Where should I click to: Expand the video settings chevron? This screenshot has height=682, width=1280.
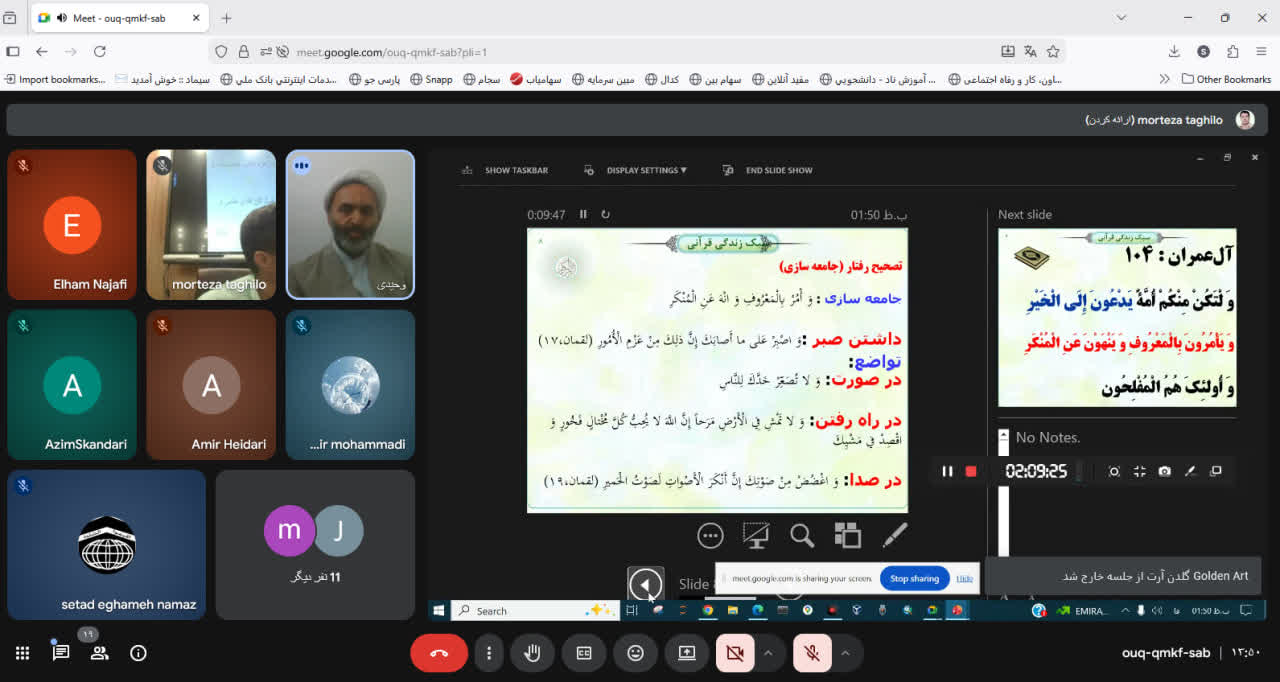(x=768, y=653)
